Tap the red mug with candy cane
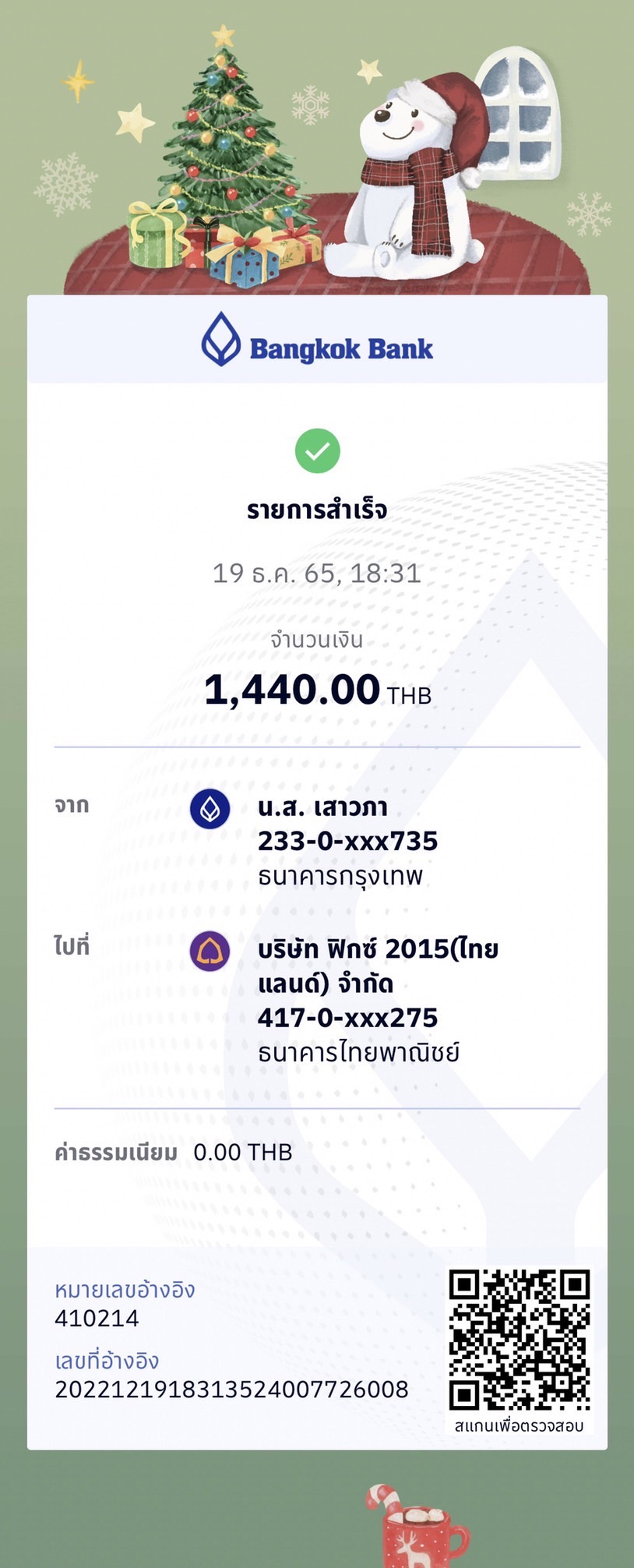The height and width of the screenshot is (1568, 634). pos(417,1526)
